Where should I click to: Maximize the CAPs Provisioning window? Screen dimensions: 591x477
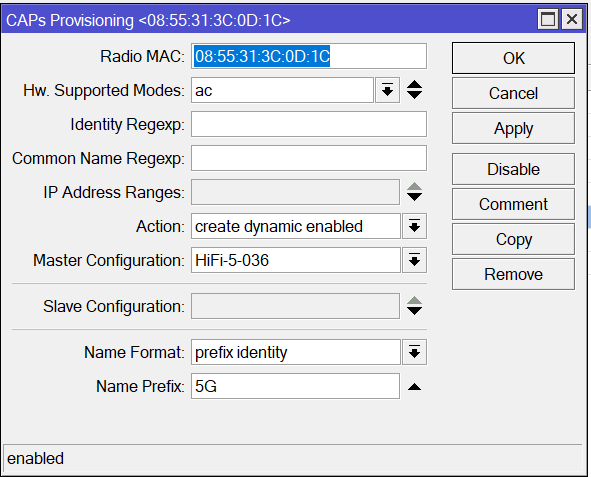548,19
